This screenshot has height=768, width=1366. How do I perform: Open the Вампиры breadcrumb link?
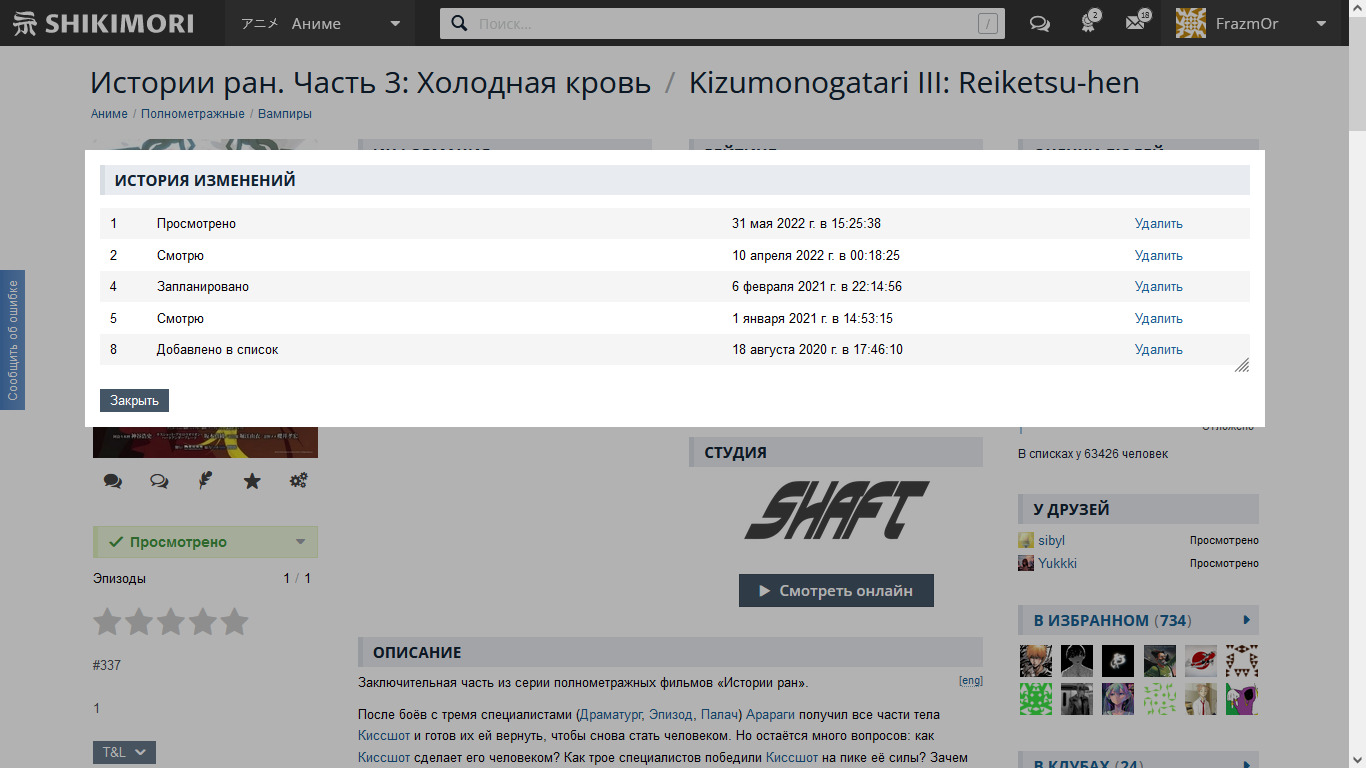(285, 114)
